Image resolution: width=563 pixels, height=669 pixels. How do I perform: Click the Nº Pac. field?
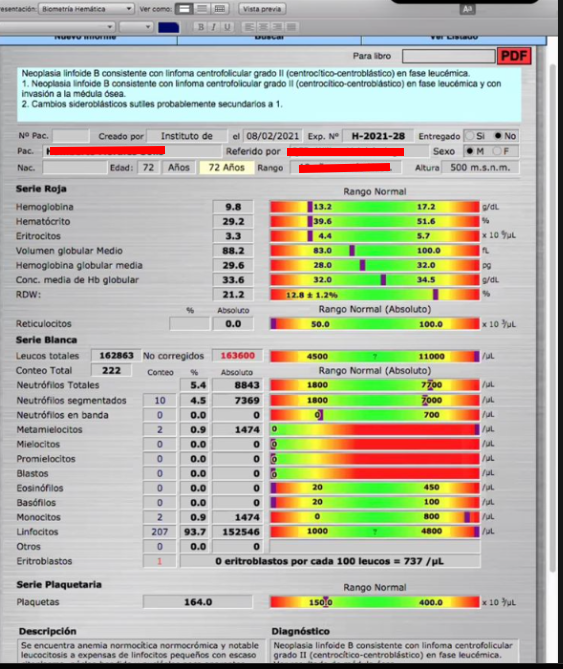[71, 136]
